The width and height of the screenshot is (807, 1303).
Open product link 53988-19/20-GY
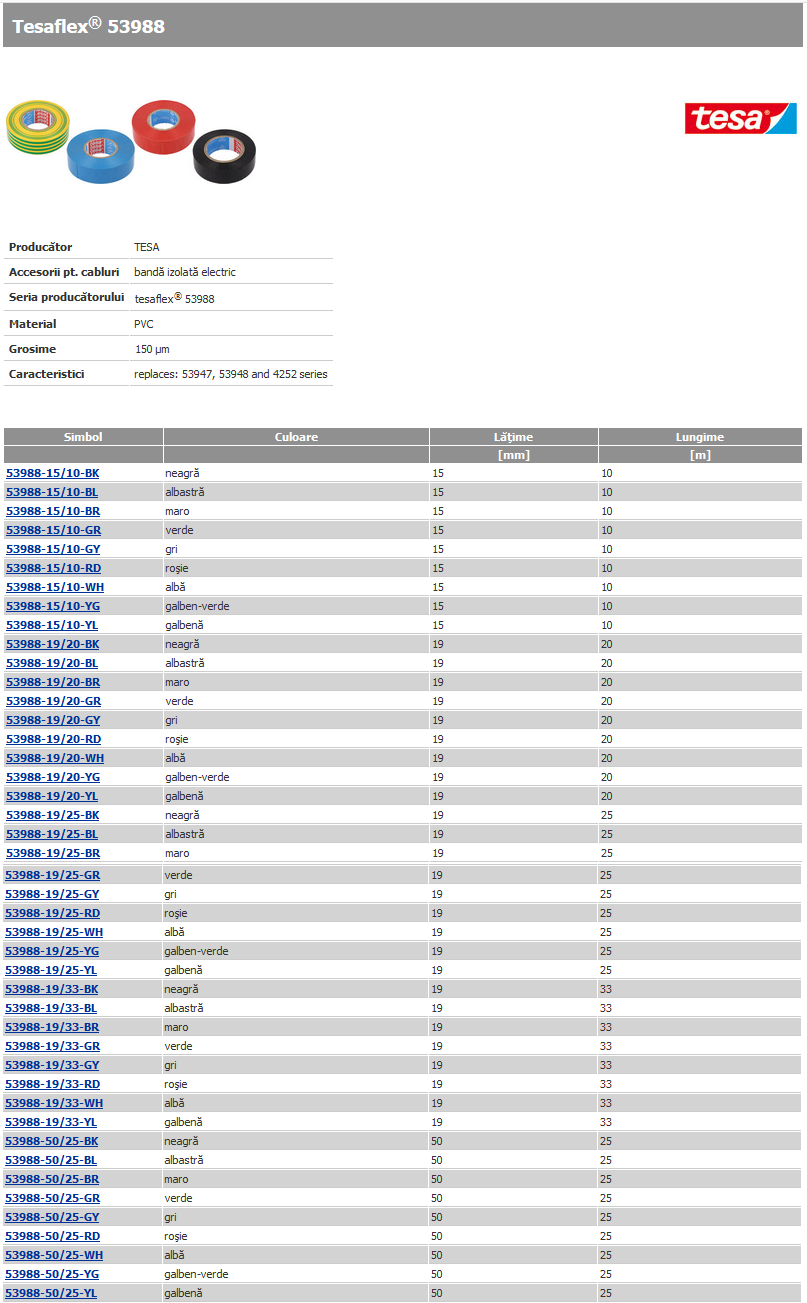tap(53, 720)
